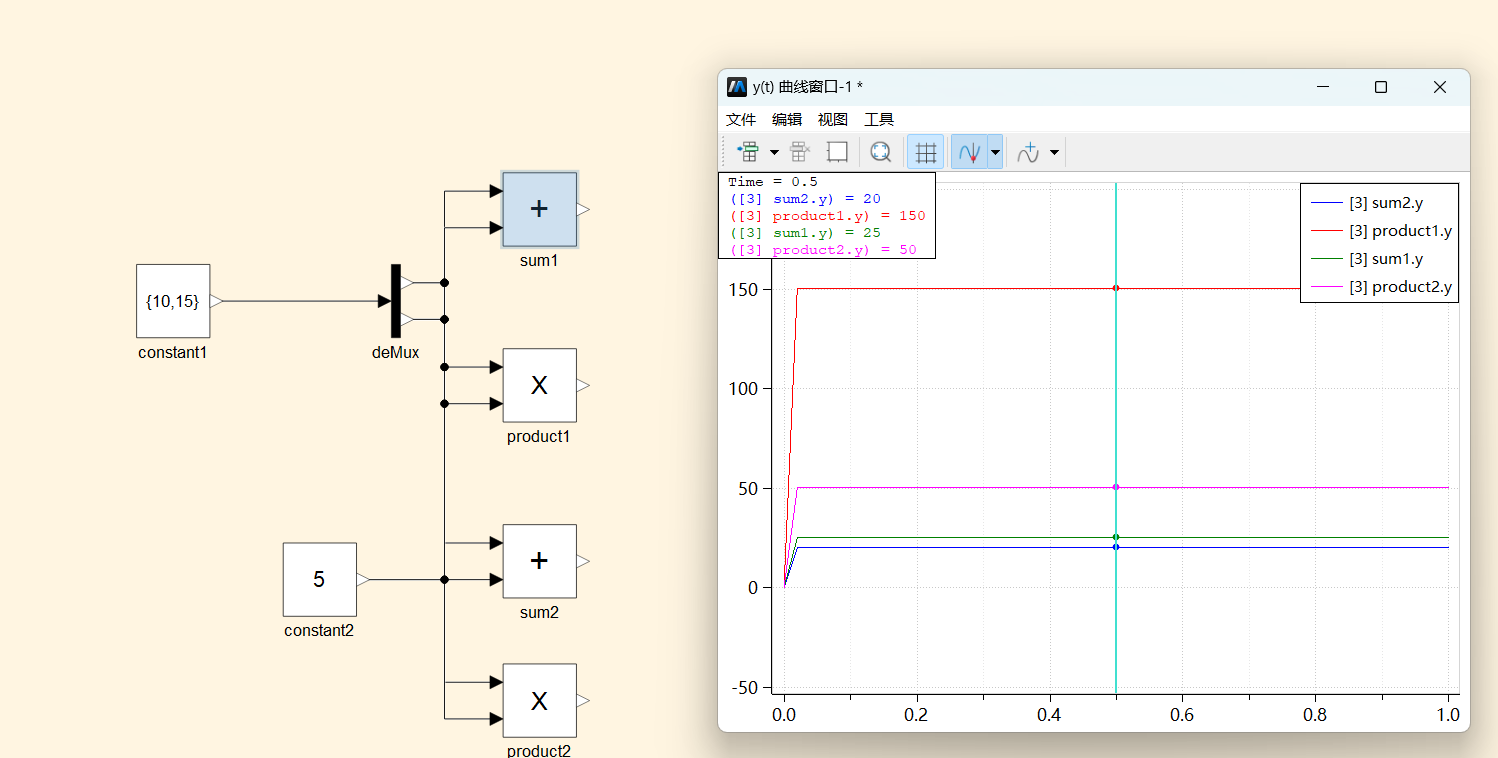
Task: Click the sum1 label text
Action: 539,261
